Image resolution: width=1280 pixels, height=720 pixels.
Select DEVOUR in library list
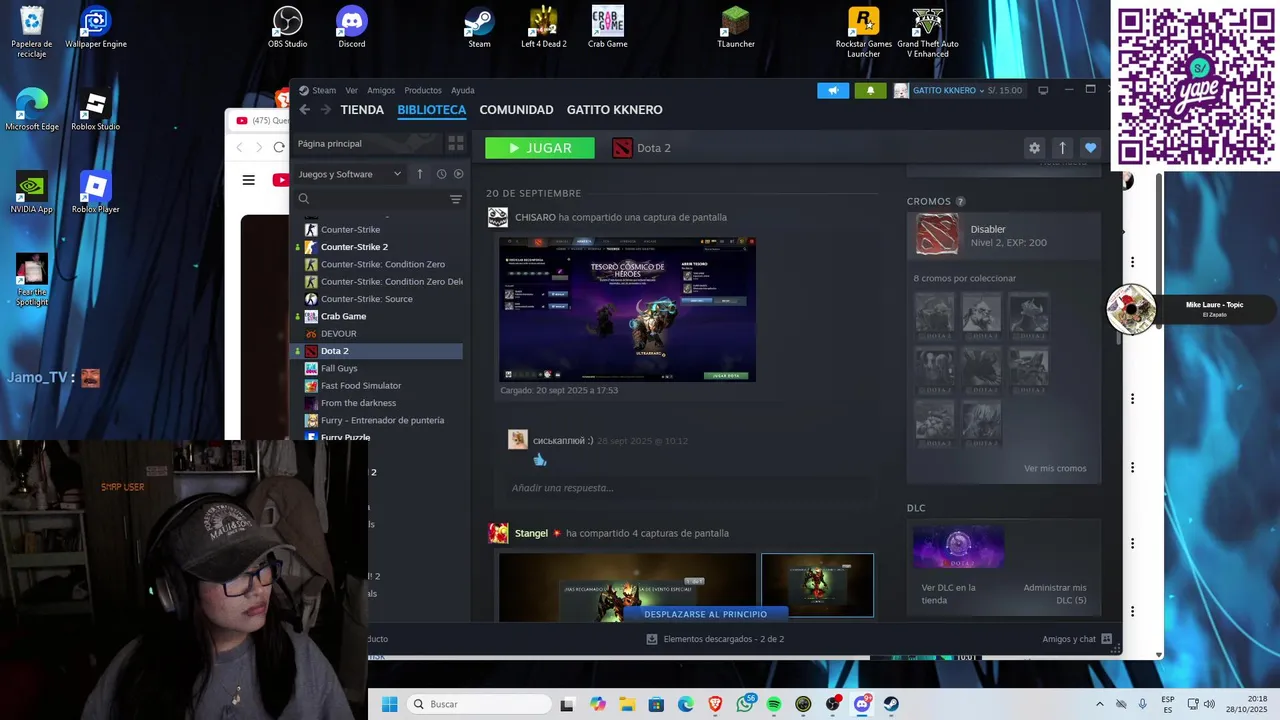click(338, 334)
